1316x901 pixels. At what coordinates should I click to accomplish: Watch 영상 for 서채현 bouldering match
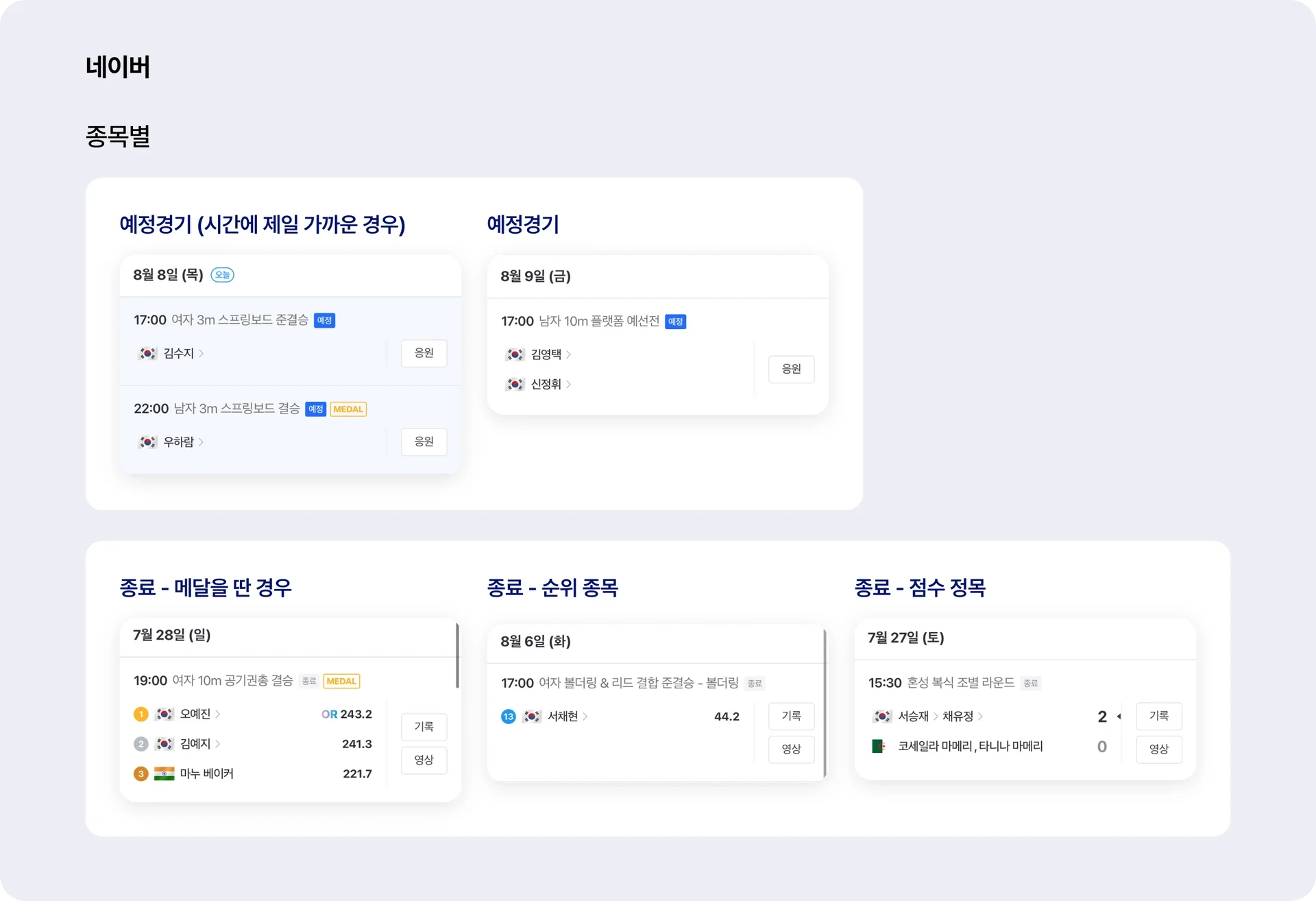(792, 749)
